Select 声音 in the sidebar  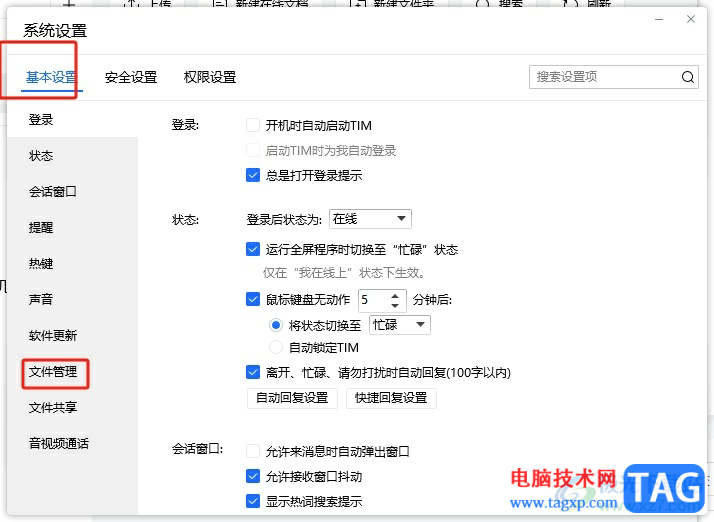click(41, 300)
